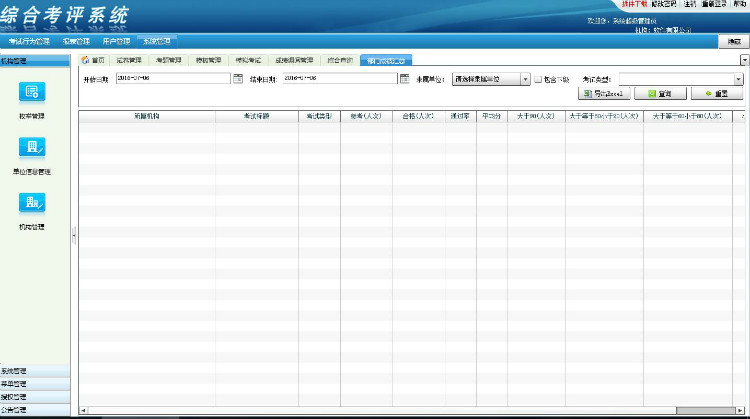Click right arrow of horizontal scrollbar

click(740, 410)
